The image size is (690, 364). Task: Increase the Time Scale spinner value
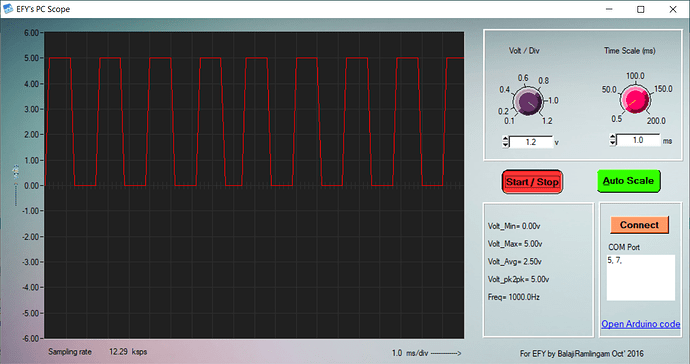pos(613,137)
